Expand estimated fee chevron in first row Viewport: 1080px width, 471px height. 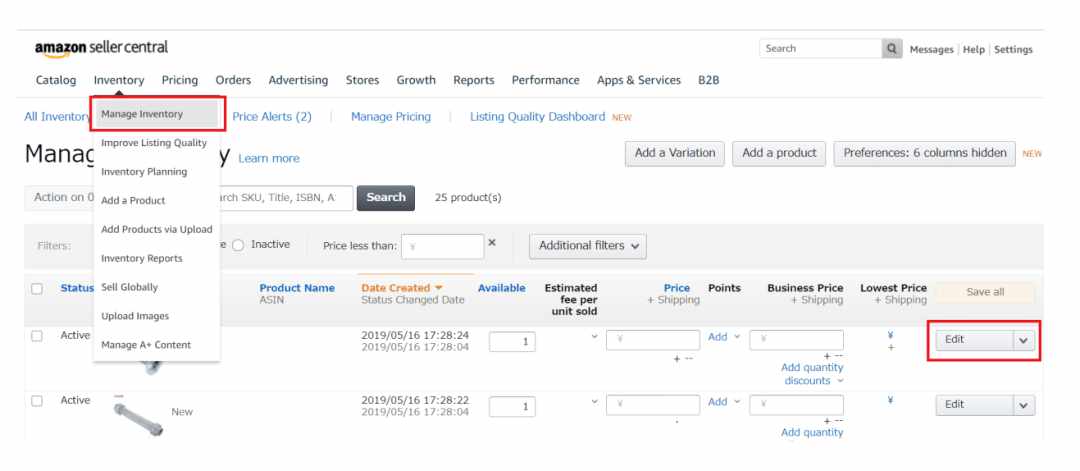coord(594,337)
